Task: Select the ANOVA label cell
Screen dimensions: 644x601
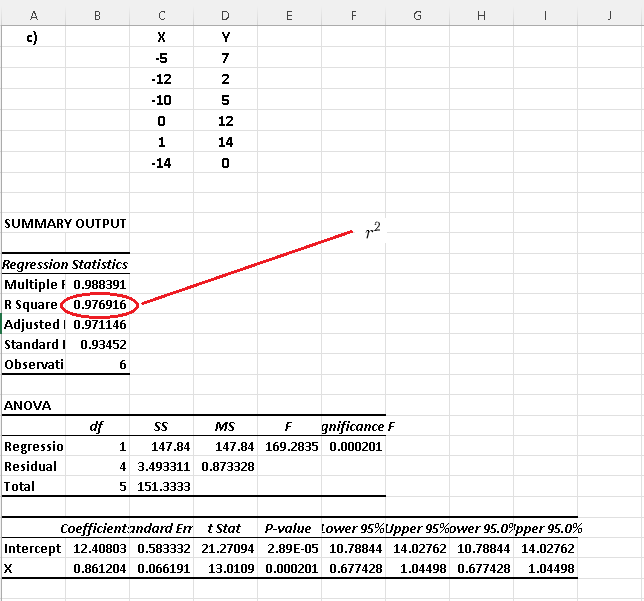Action: 28,406
